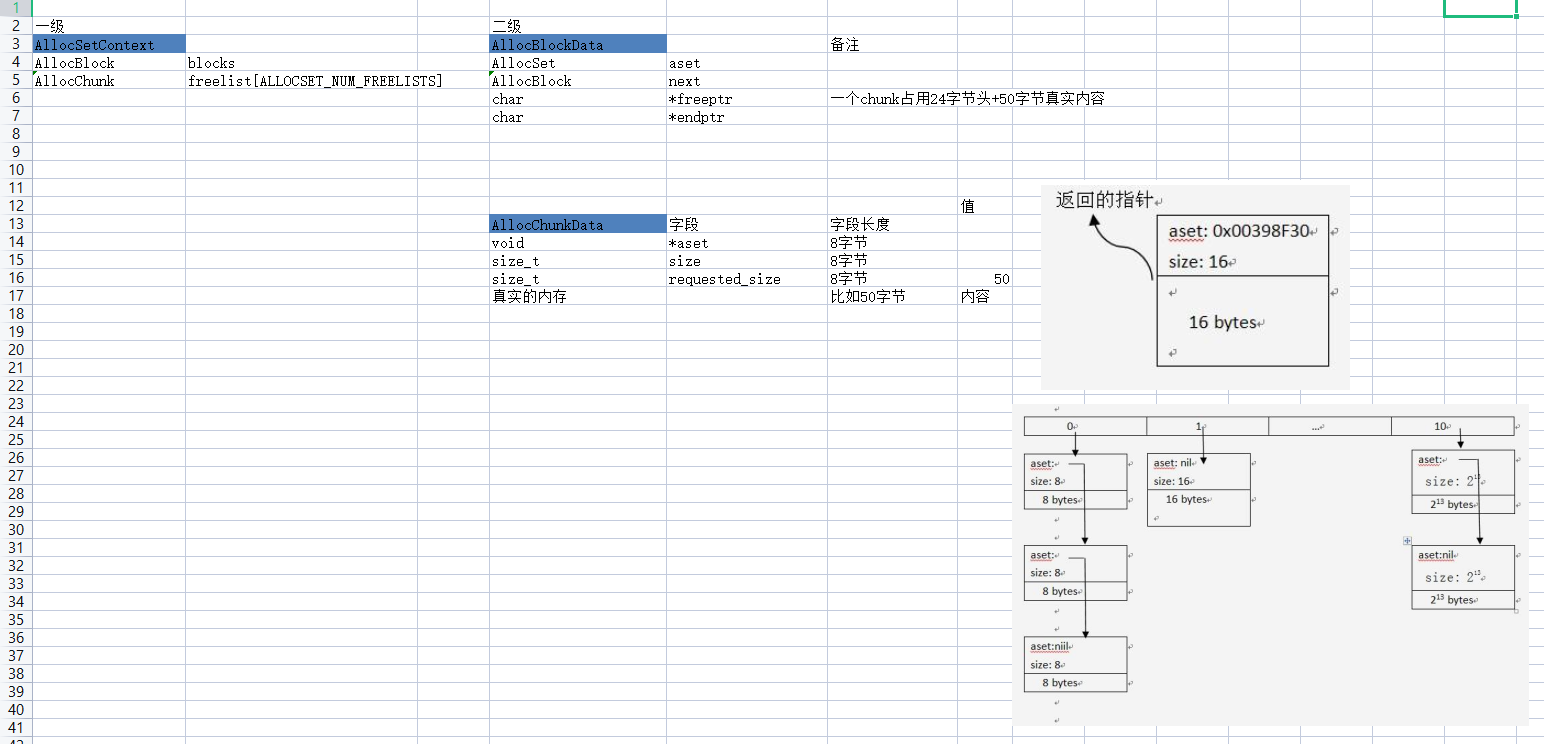Click the 字段长度 column label cell
1544x744 pixels.
click(892, 225)
